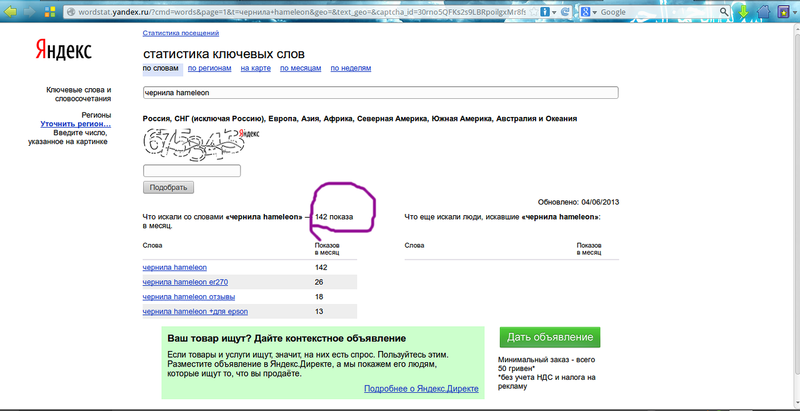Open downloads with the green arrow icon
This screenshot has height=411, width=800.
(x=743, y=12)
